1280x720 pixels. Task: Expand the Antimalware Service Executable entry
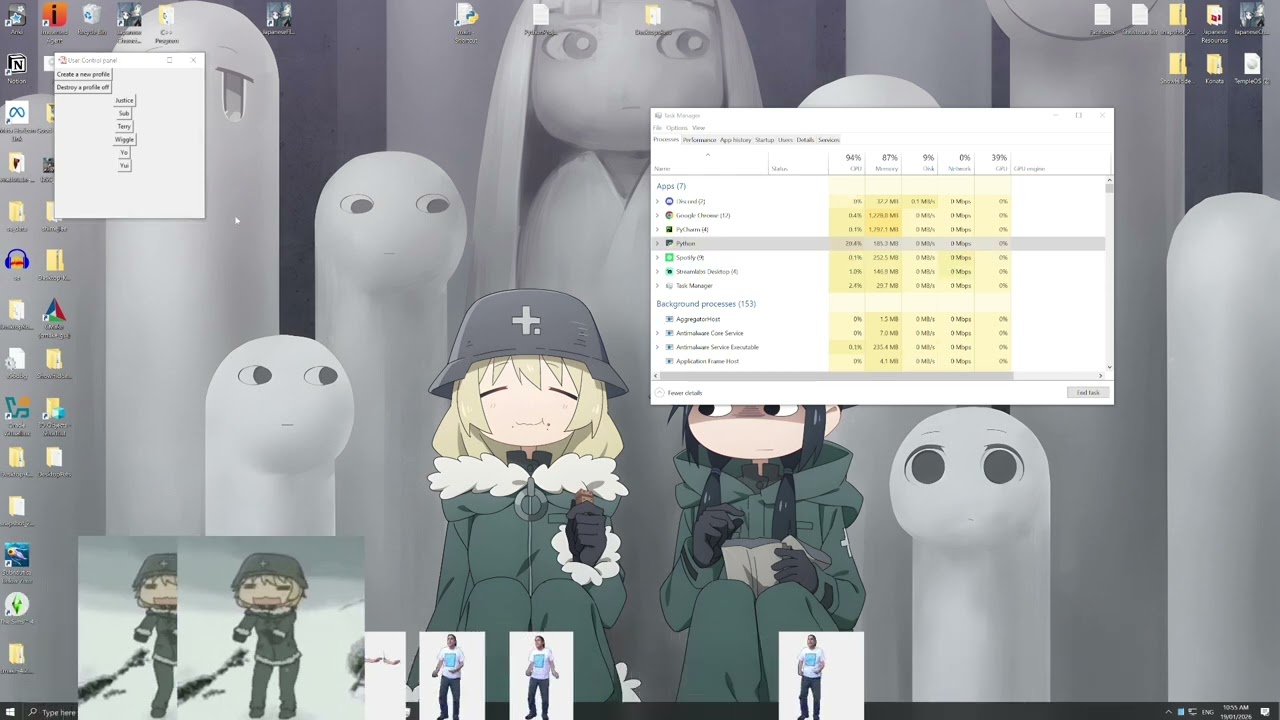[657, 347]
